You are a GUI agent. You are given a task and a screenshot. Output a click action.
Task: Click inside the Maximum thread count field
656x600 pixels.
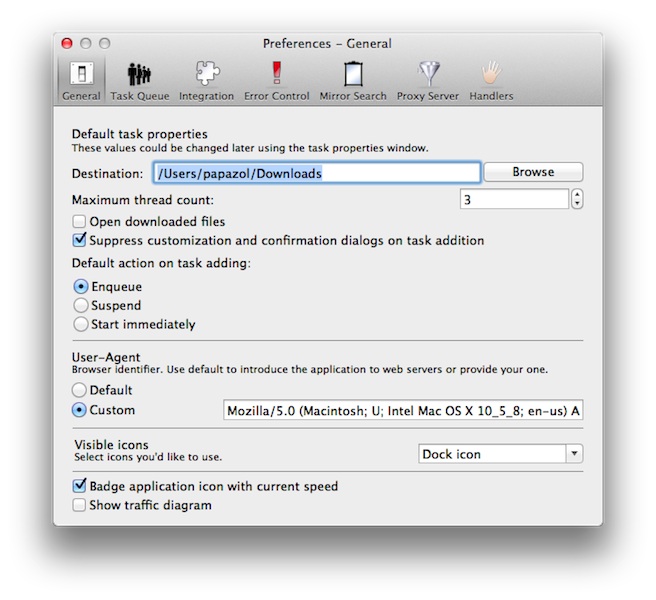coord(514,200)
